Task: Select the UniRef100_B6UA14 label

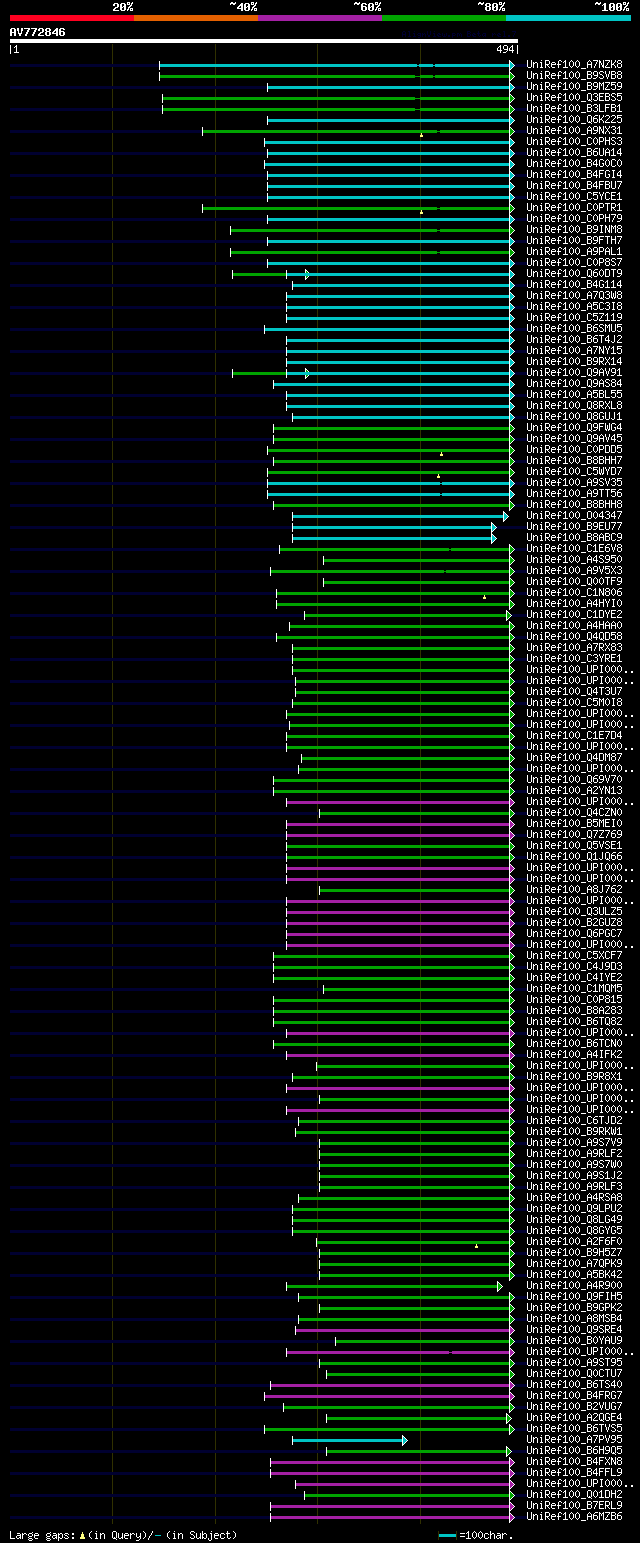Action: pyautogui.click(x=575, y=152)
